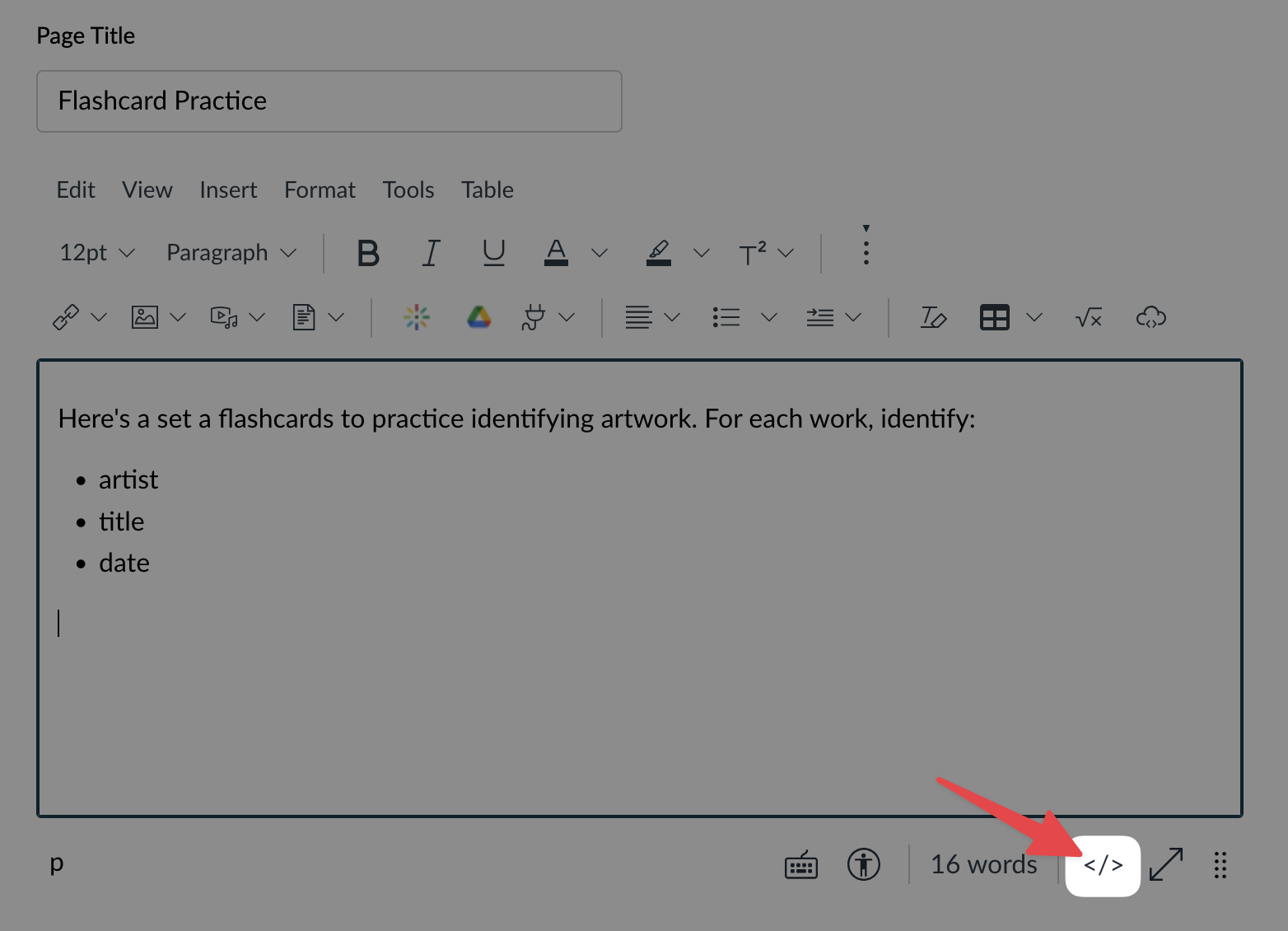This screenshot has width=1288, height=931.
Task: Open the Edit menu
Action: 76,190
